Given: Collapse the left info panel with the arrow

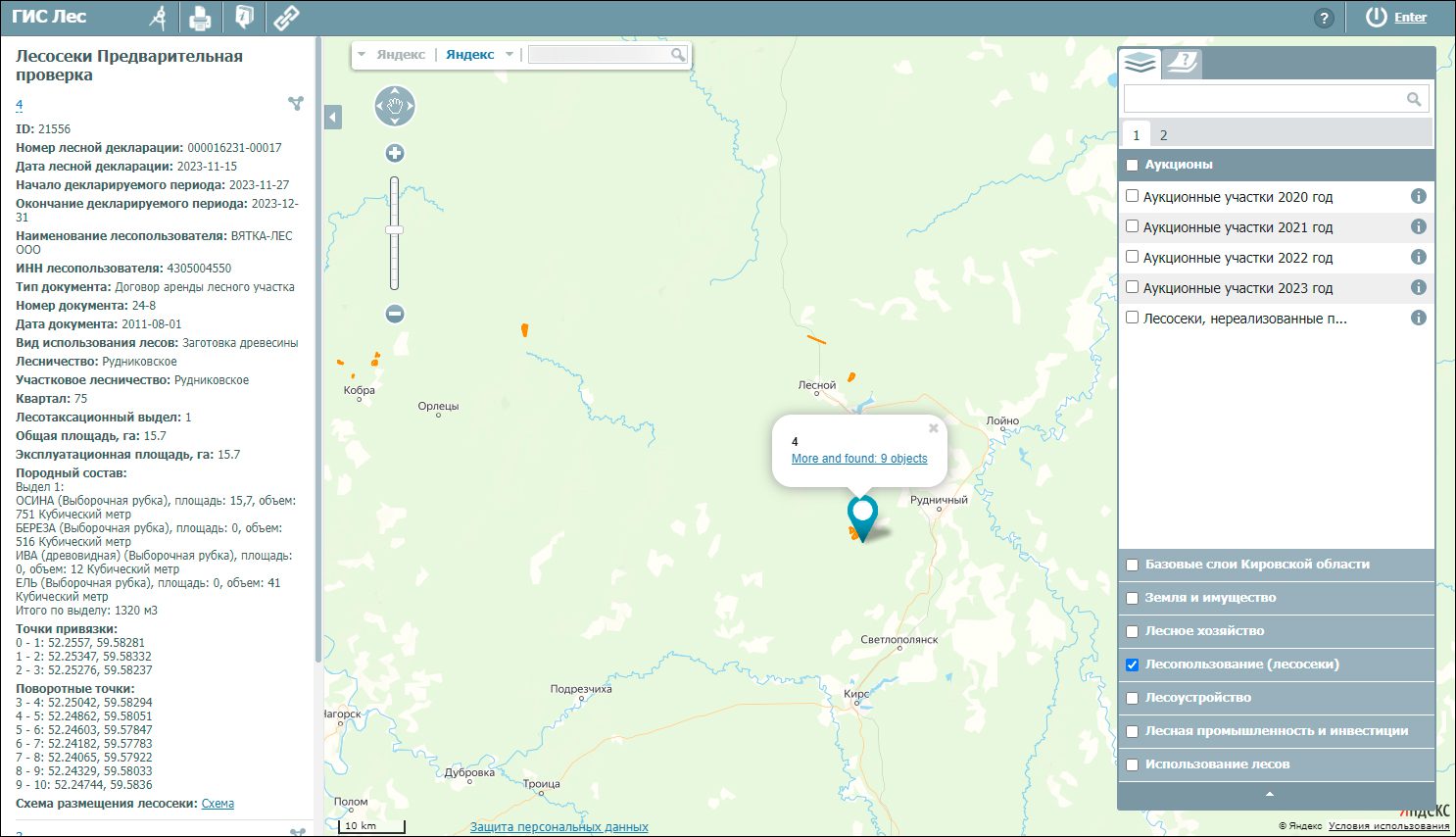Looking at the screenshot, I should tap(333, 118).
